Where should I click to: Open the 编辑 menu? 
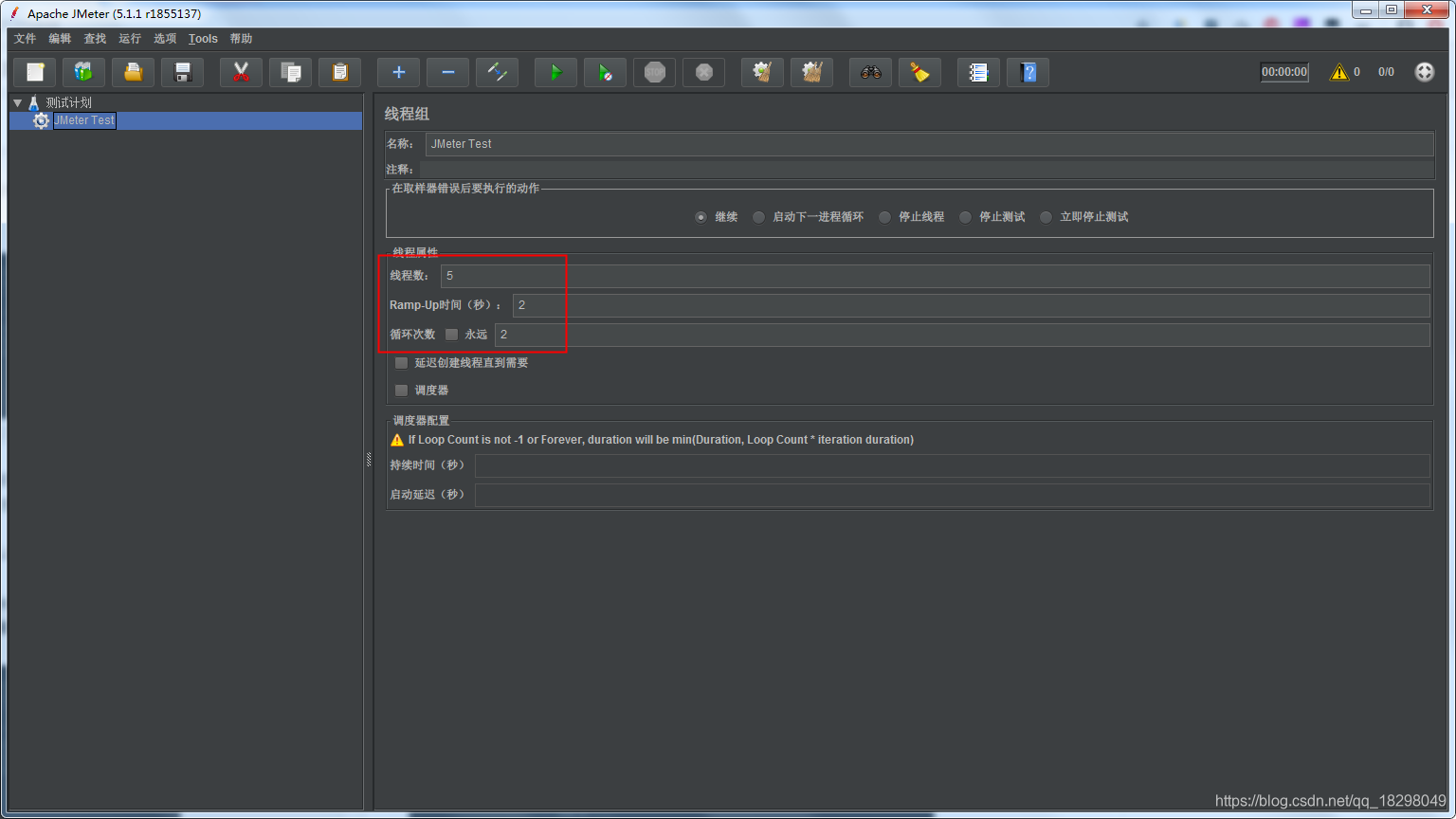[60, 39]
